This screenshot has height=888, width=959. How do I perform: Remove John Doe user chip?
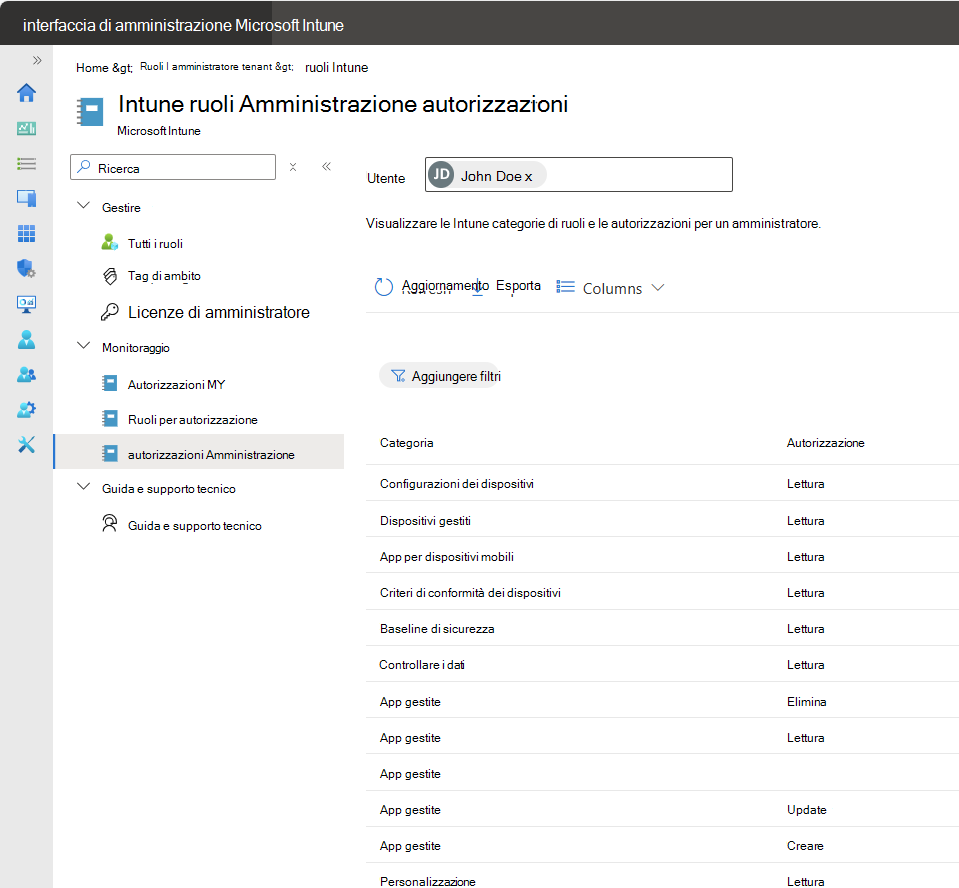[528, 177]
